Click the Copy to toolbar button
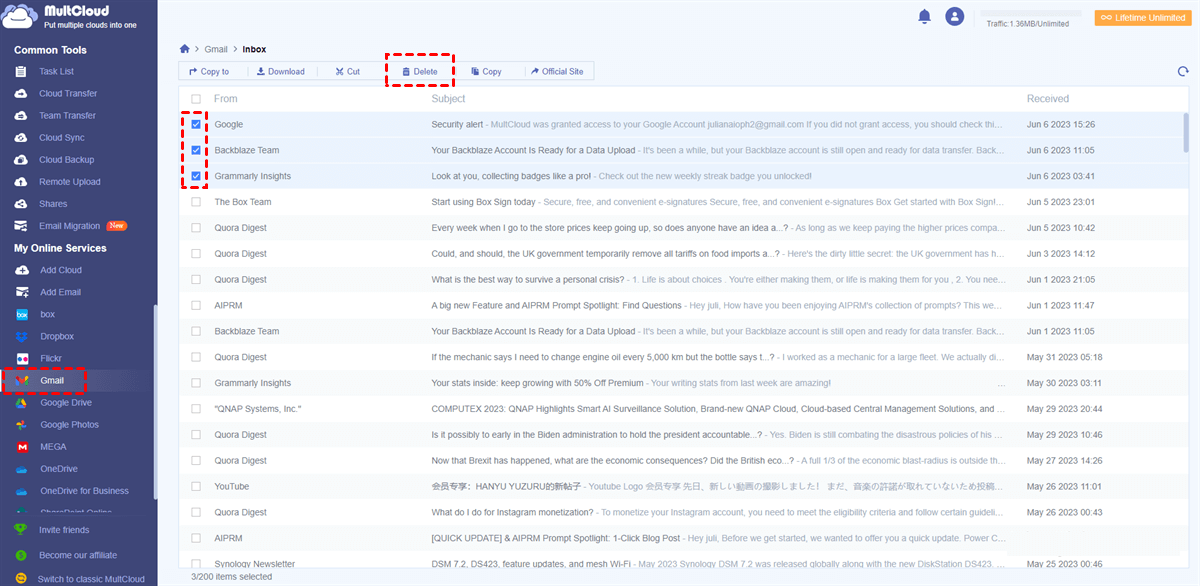Screen dimensions: 1200x586 pos(209,71)
